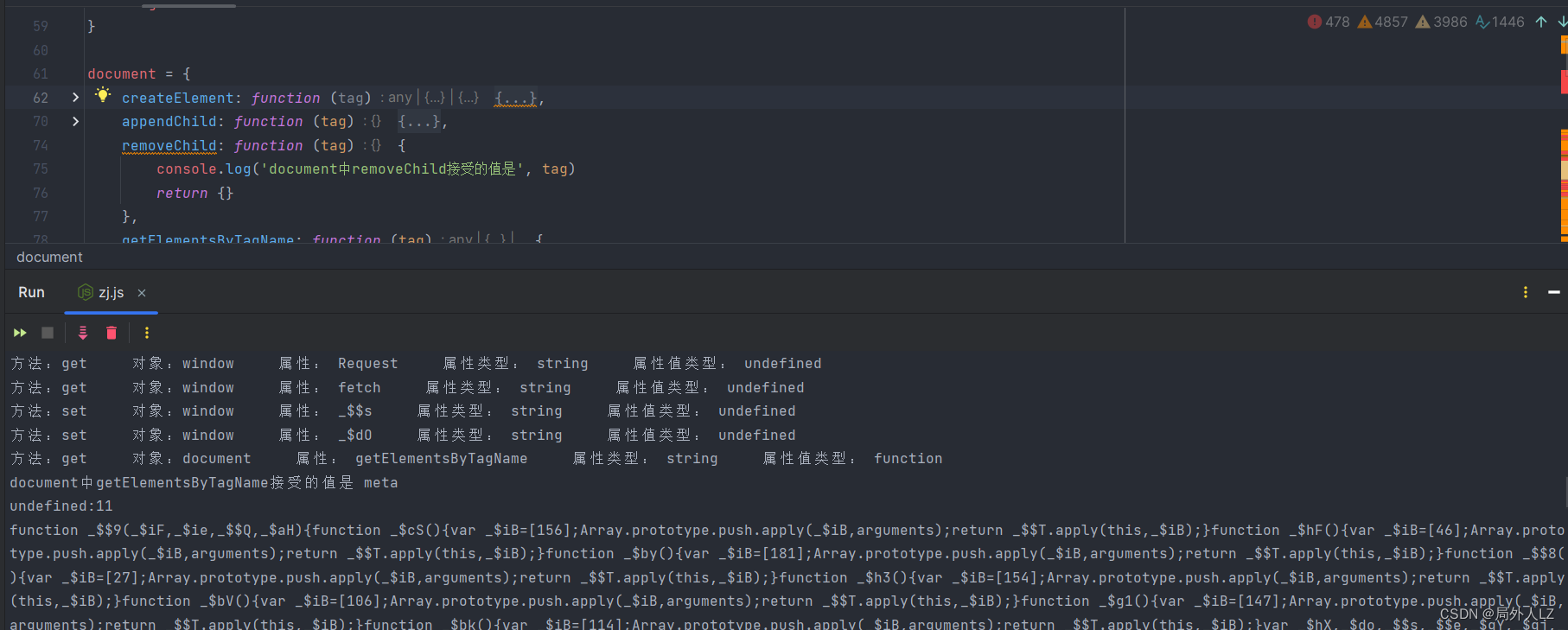Expand collapsed {...} body of createElement
This screenshot has height=630, width=1568.
tap(515, 98)
